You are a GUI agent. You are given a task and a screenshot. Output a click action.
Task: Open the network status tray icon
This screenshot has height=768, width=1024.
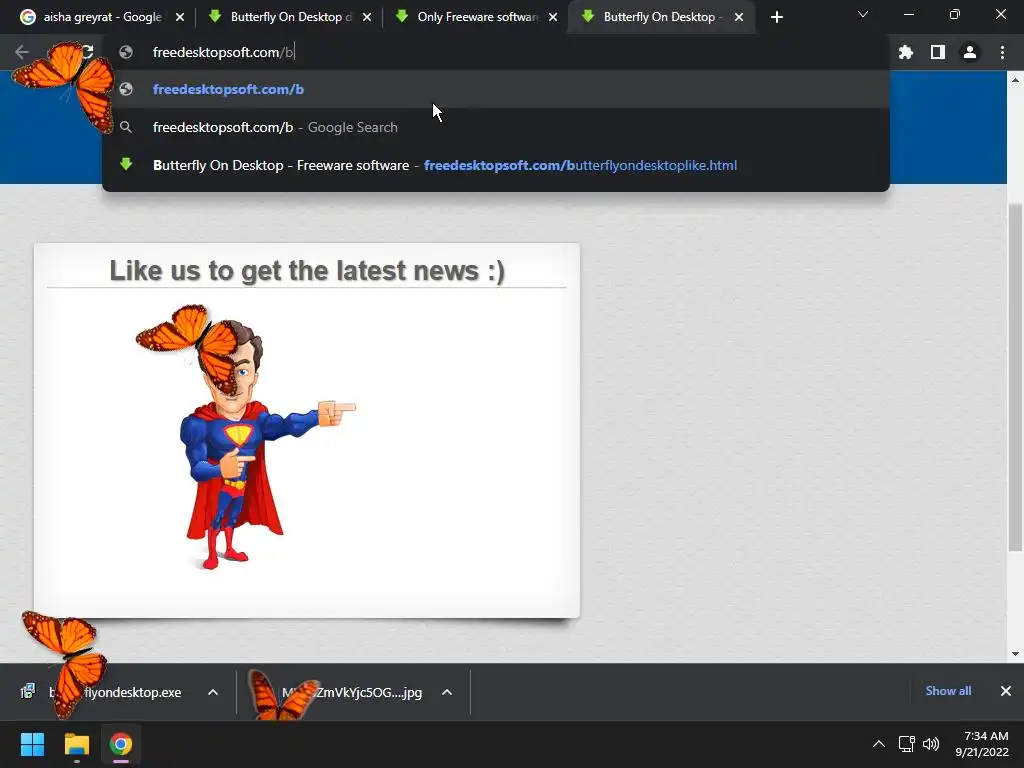906,744
